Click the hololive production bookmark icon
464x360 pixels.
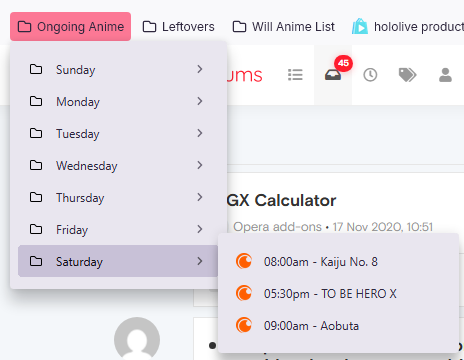click(360, 27)
